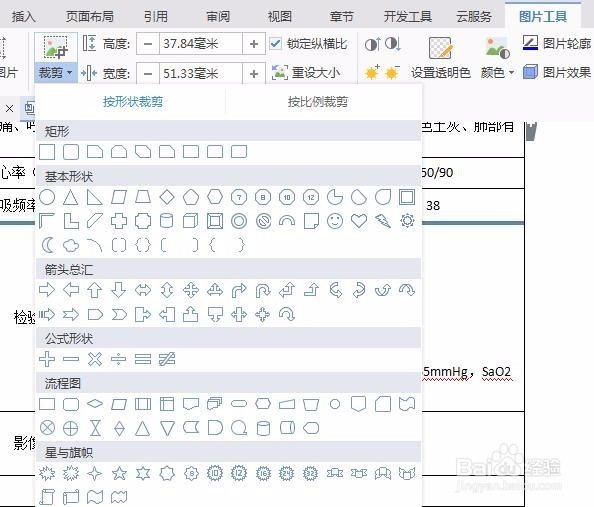
Task: Click 图片效果 option
Action: [557, 72]
